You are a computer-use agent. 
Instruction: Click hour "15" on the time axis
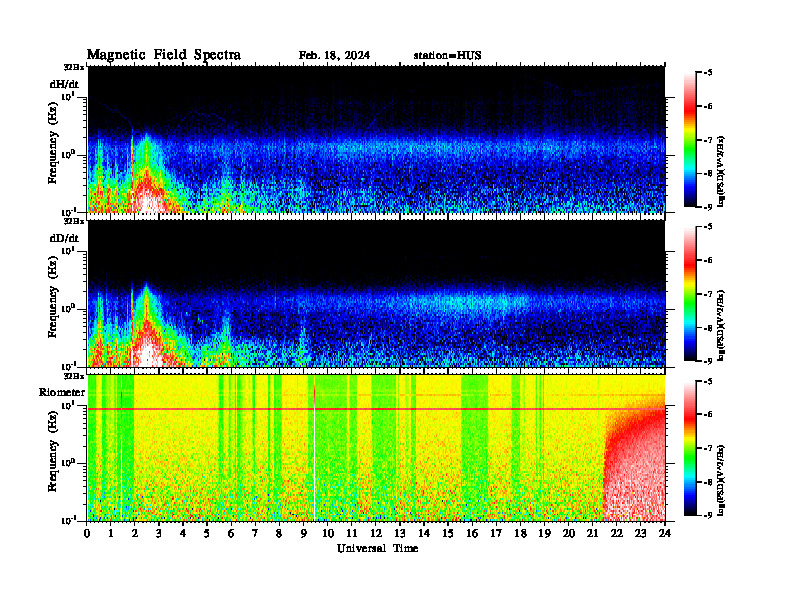coord(448,533)
